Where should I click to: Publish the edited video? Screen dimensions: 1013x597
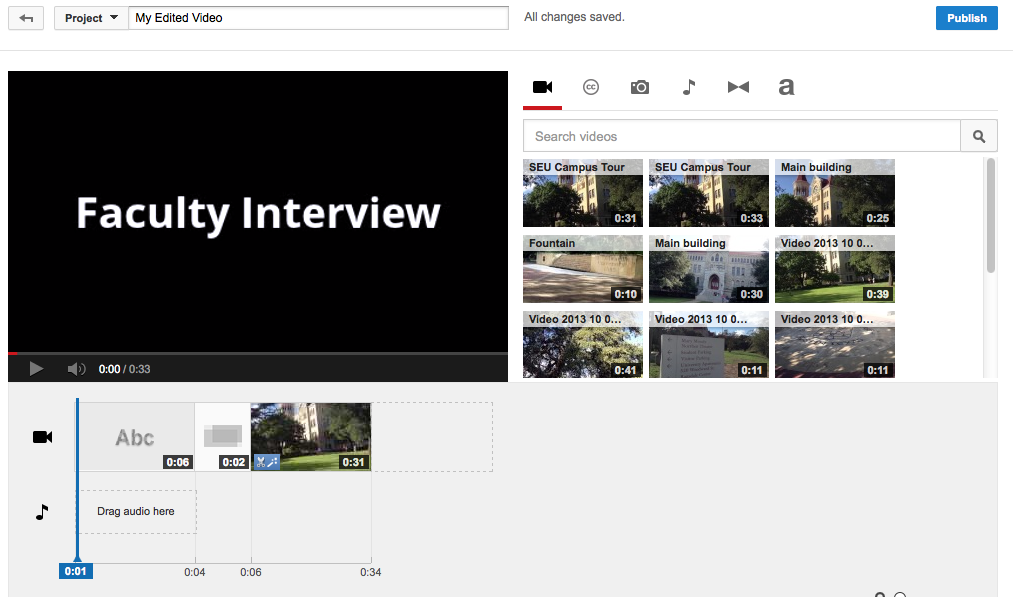pos(966,18)
